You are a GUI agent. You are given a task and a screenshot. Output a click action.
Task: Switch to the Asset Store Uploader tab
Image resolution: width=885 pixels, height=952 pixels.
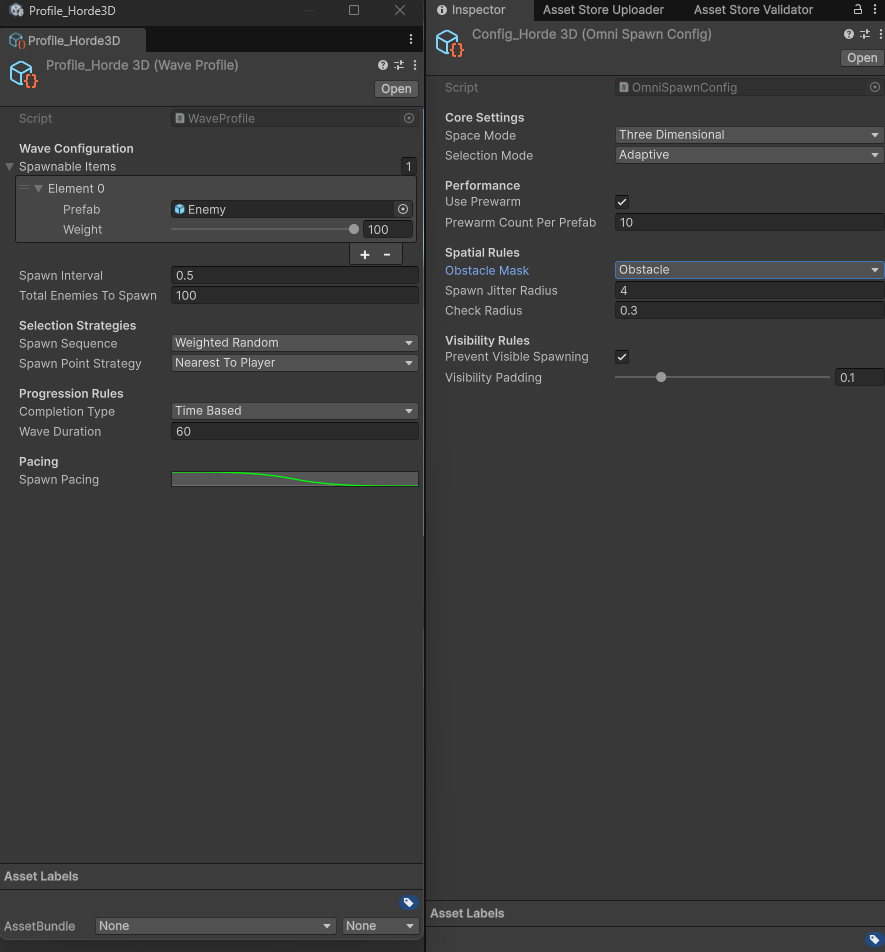602,10
